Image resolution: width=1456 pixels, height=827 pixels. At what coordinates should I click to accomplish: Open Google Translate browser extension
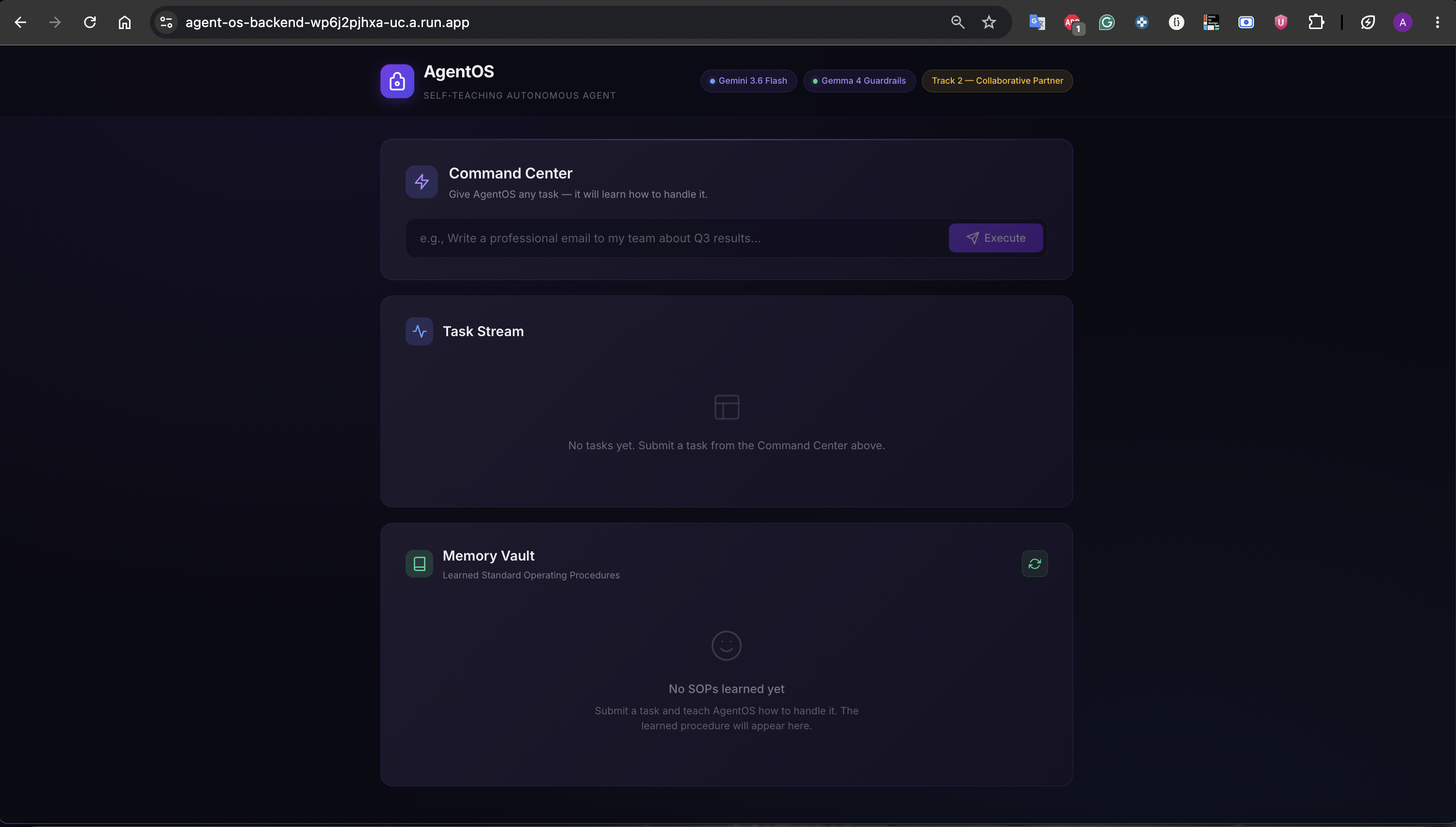(x=1036, y=22)
